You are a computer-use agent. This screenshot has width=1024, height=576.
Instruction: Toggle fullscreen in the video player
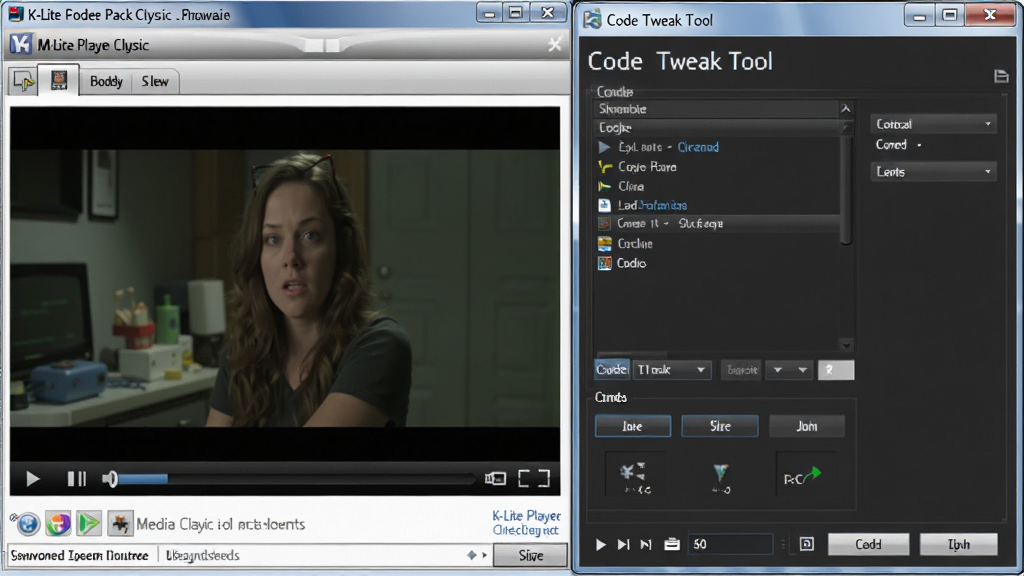pos(534,479)
